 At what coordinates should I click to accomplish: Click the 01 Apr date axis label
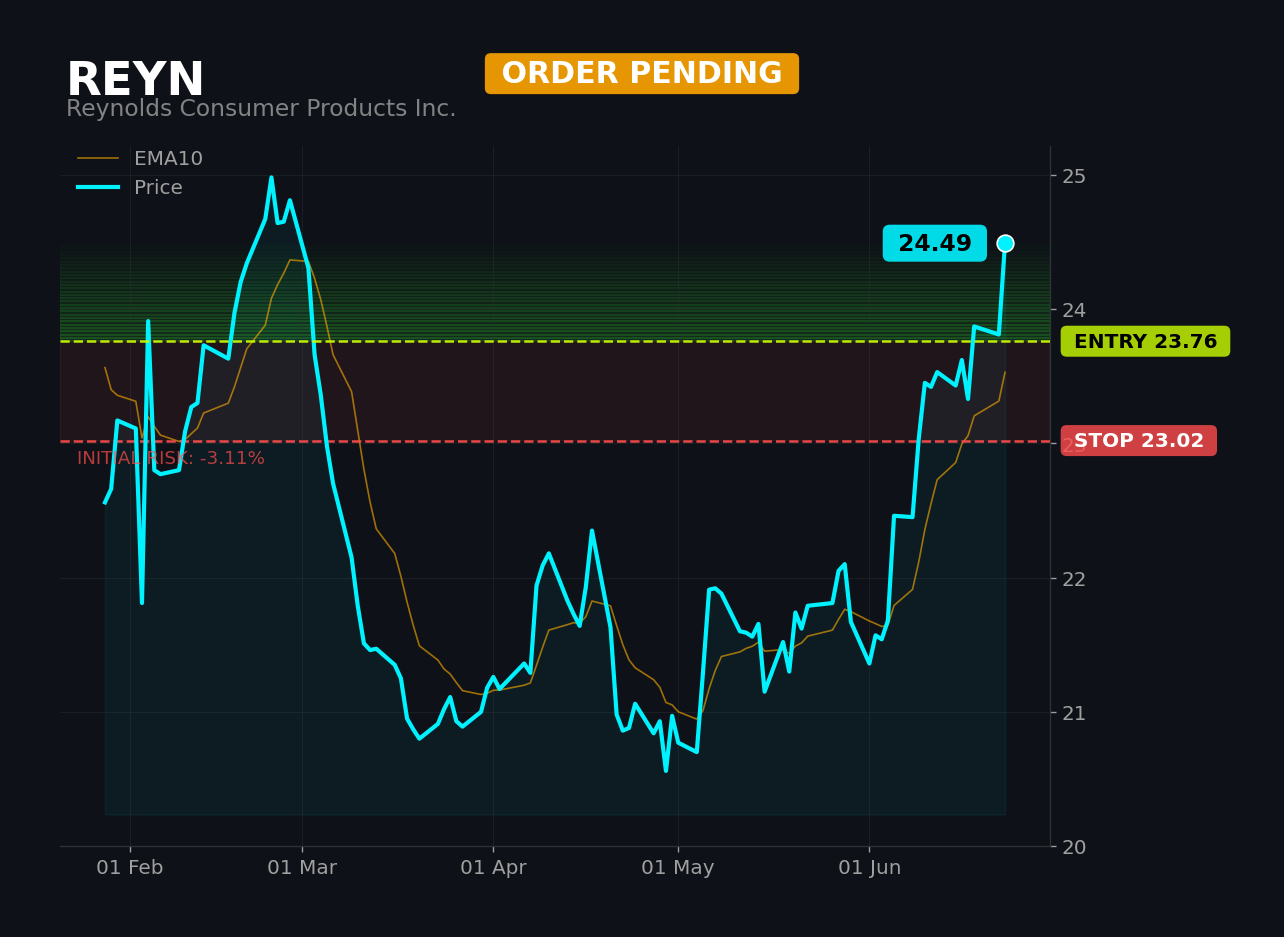(x=493, y=868)
